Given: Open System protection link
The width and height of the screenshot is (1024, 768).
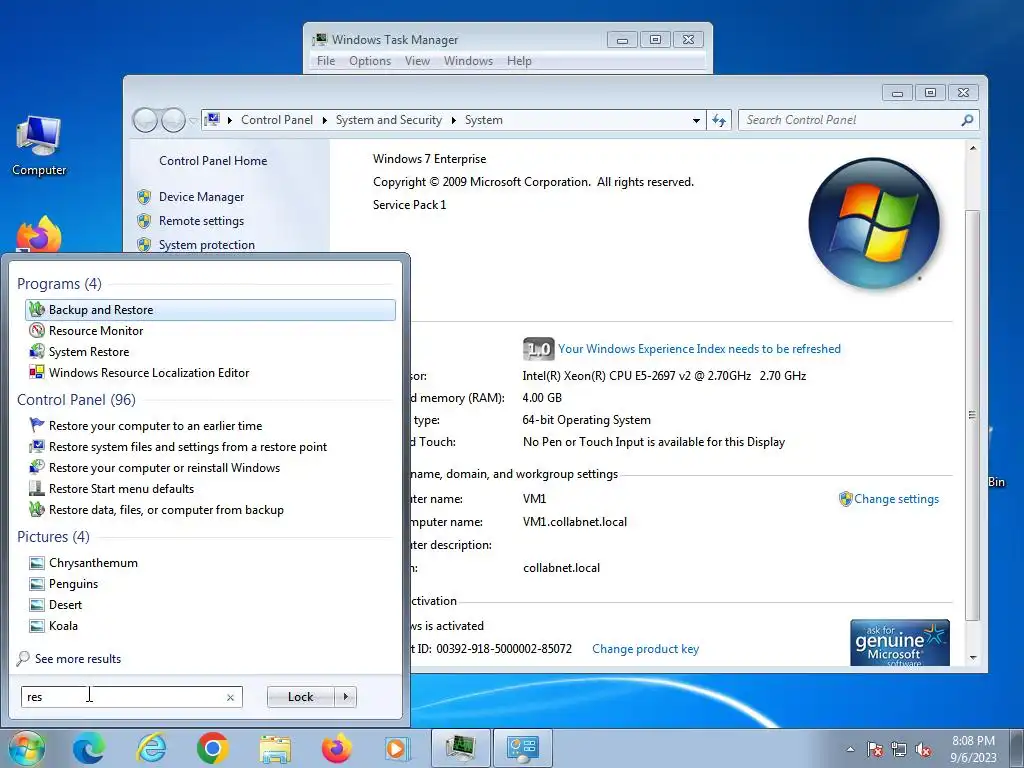Looking at the screenshot, I should coord(206,244).
